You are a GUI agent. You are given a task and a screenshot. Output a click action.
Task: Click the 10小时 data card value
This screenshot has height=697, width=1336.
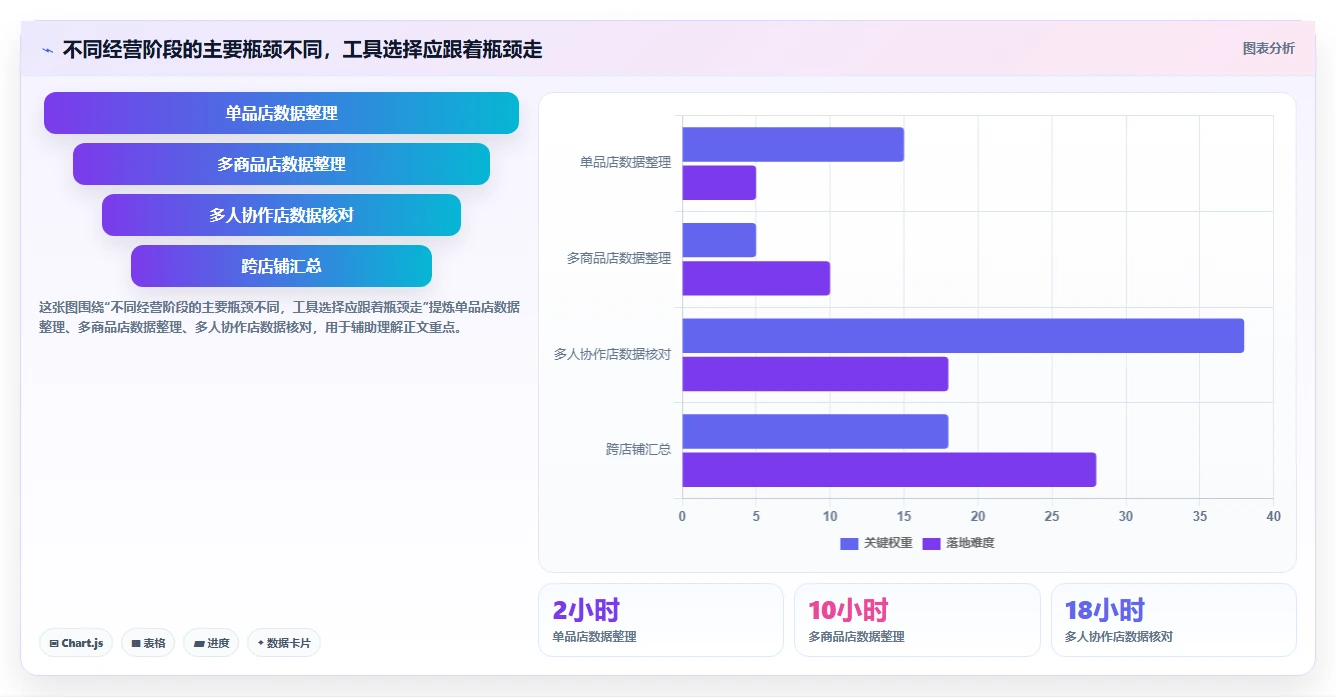click(x=848, y=610)
